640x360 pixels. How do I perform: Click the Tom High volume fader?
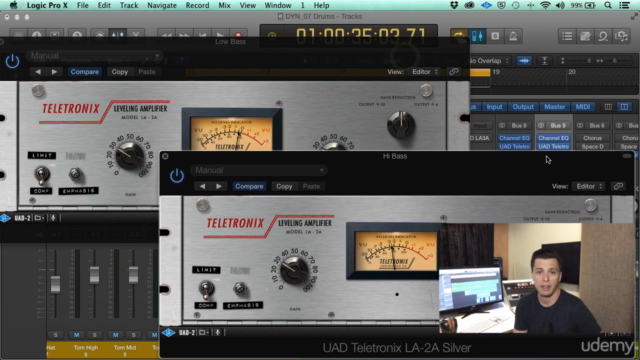coord(94,275)
